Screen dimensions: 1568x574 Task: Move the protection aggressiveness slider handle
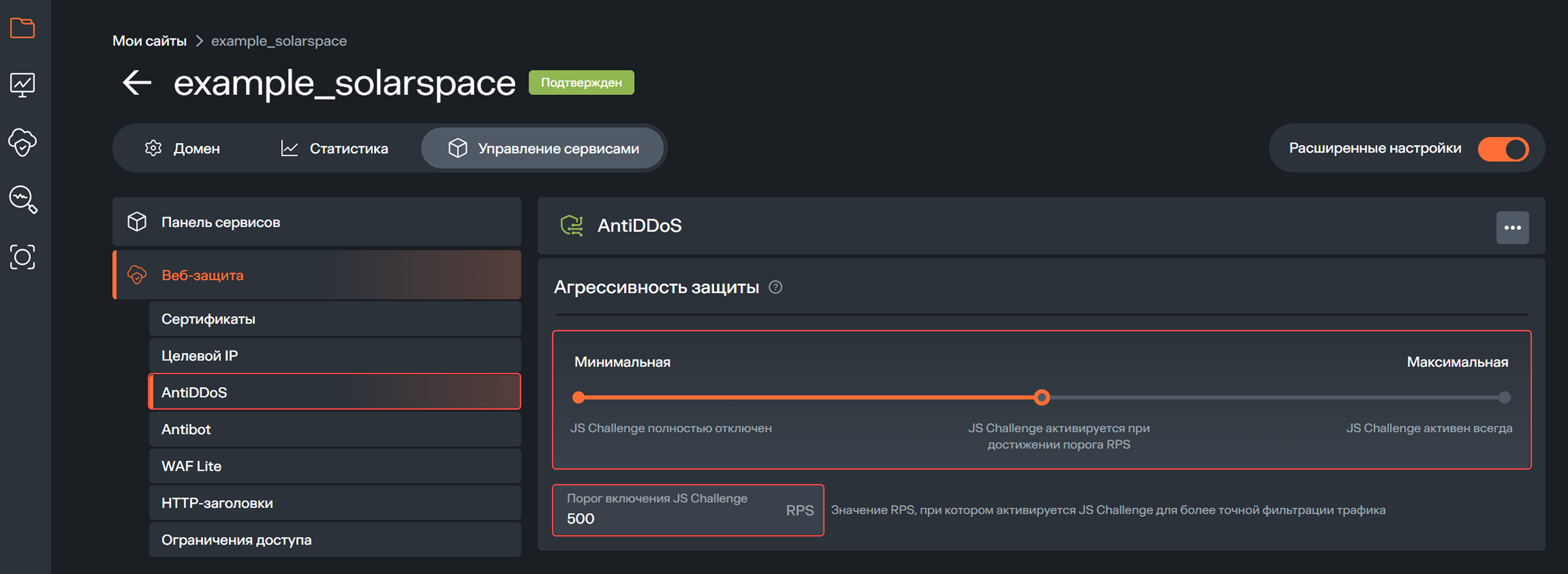1042,397
